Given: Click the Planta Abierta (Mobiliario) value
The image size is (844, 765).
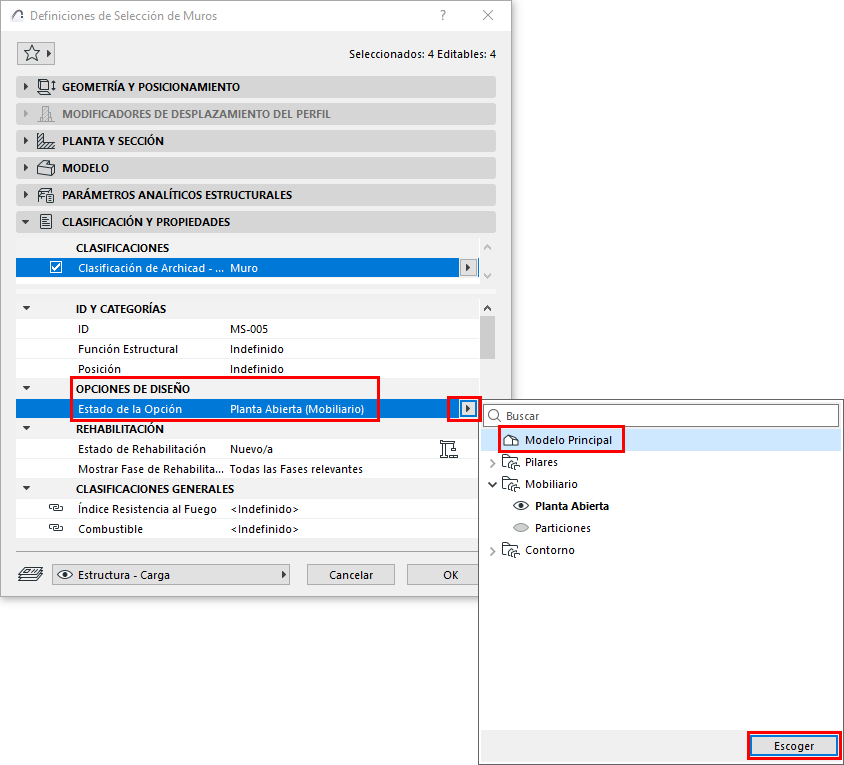Looking at the screenshot, I should tap(297, 409).
